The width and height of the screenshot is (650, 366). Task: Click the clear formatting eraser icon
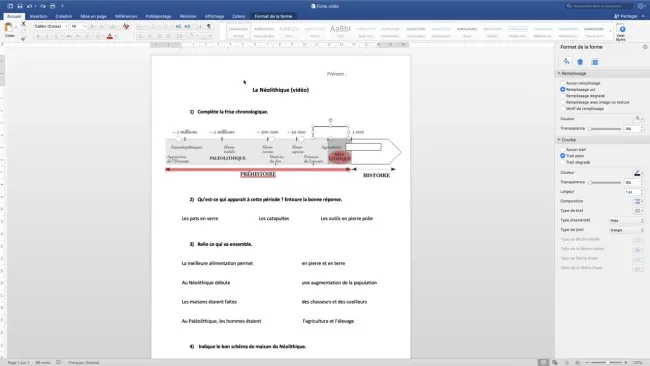[x=126, y=26]
